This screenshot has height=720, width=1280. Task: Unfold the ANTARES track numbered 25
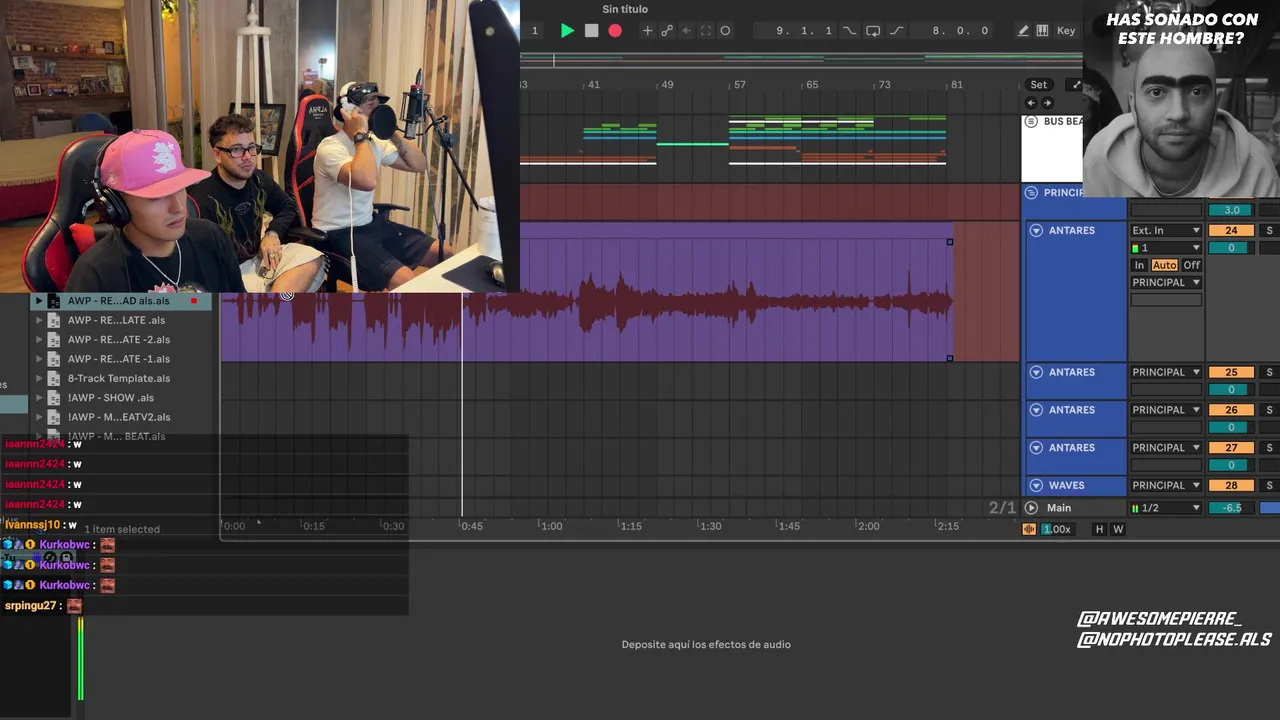point(1036,372)
